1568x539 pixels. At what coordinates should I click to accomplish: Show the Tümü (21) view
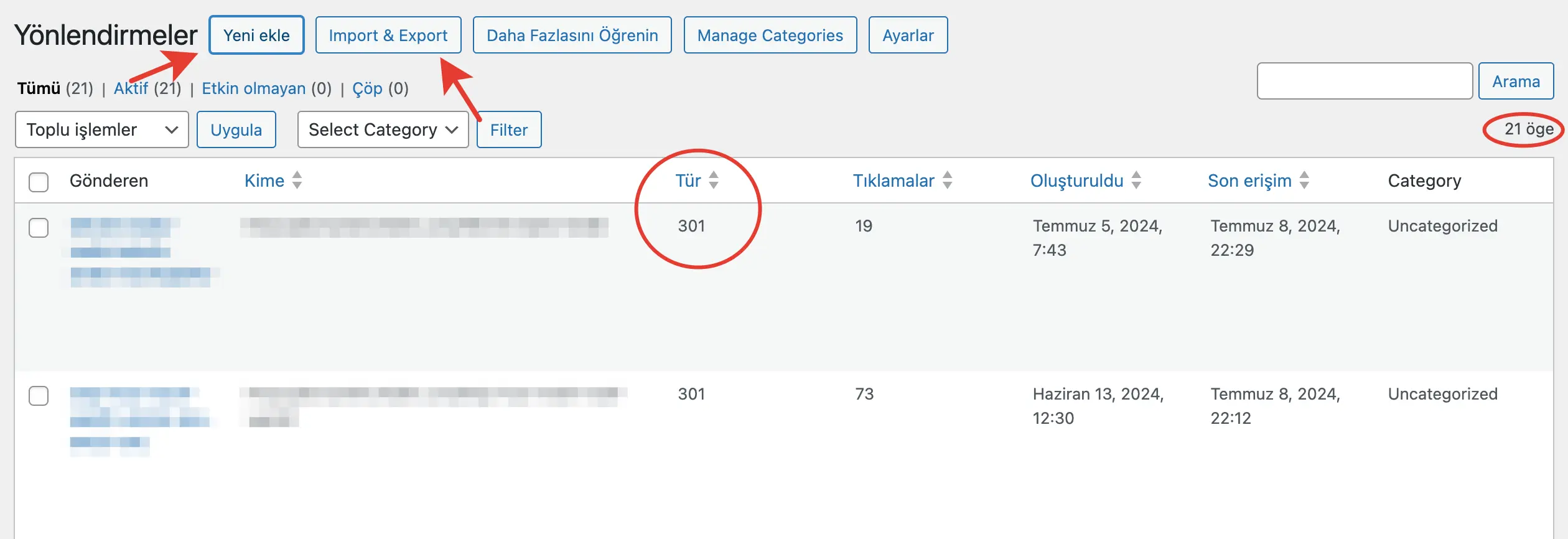click(55, 88)
